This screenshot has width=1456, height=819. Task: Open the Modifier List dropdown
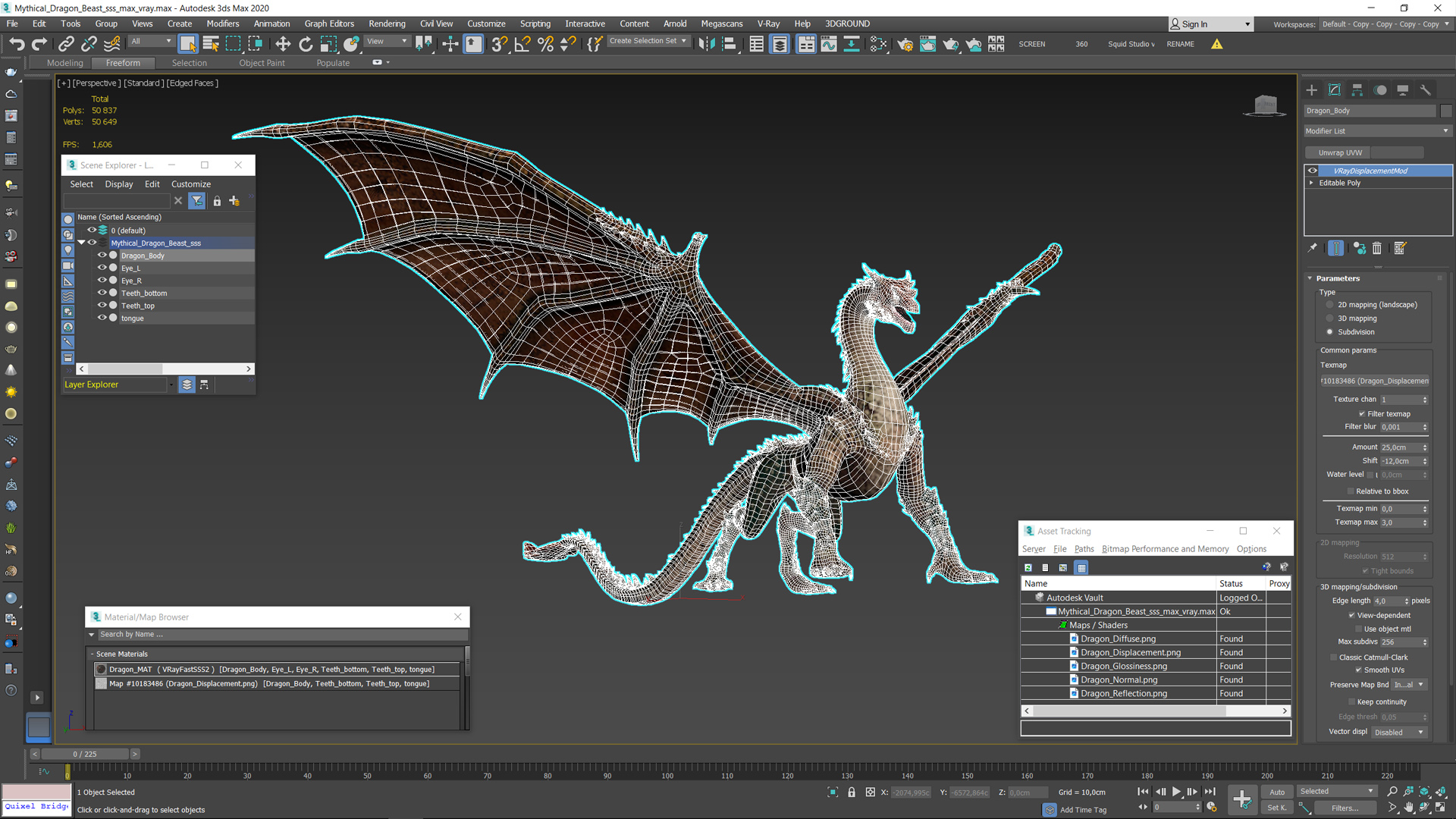(1377, 131)
